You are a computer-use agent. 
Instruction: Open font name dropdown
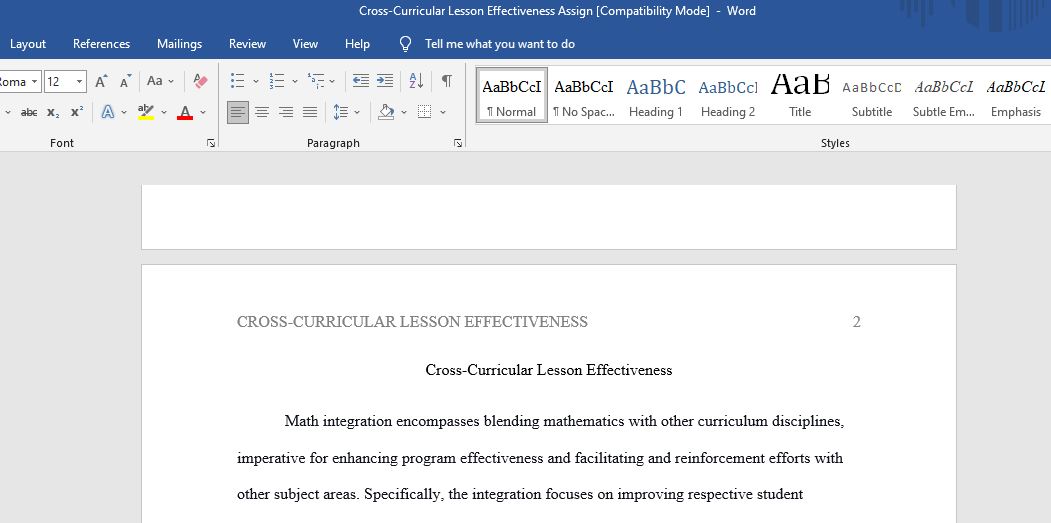coord(34,82)
